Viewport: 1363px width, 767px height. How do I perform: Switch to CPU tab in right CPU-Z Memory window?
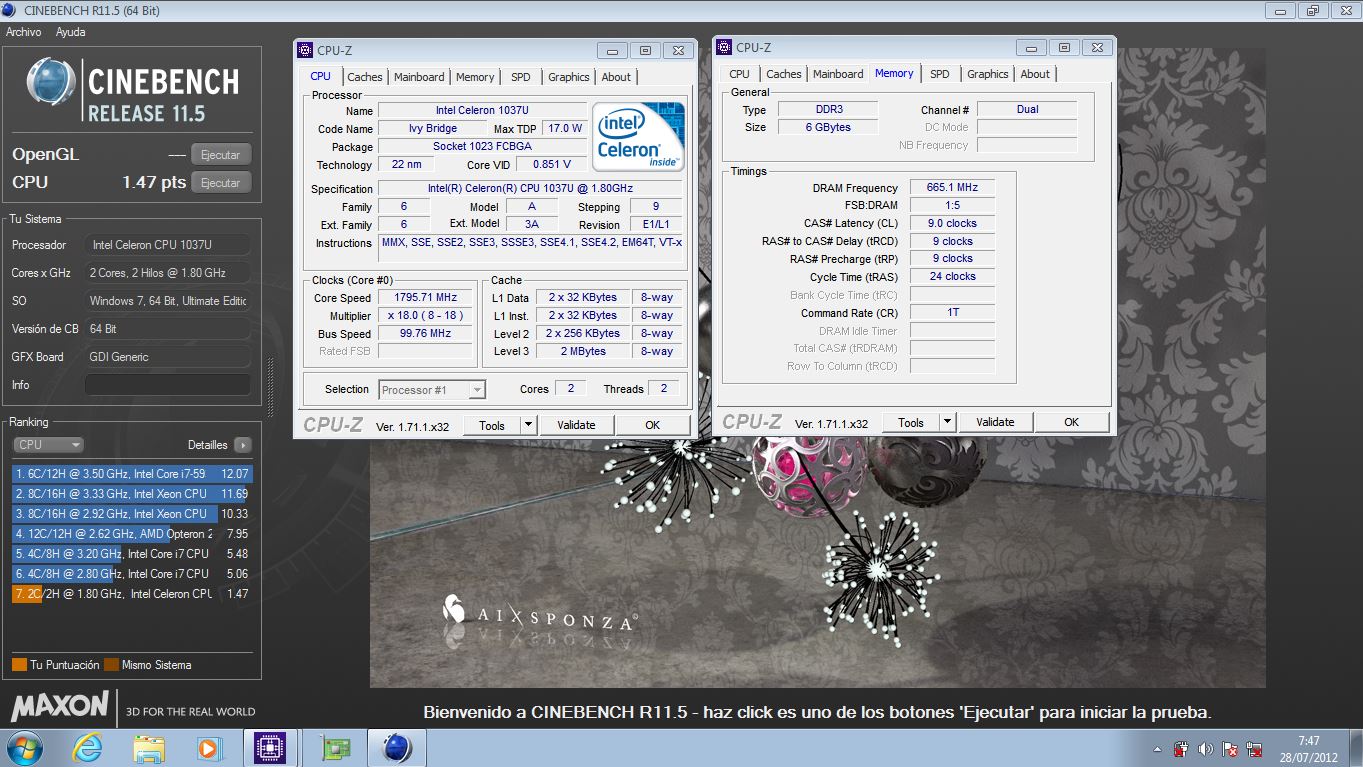coord(740,74)
